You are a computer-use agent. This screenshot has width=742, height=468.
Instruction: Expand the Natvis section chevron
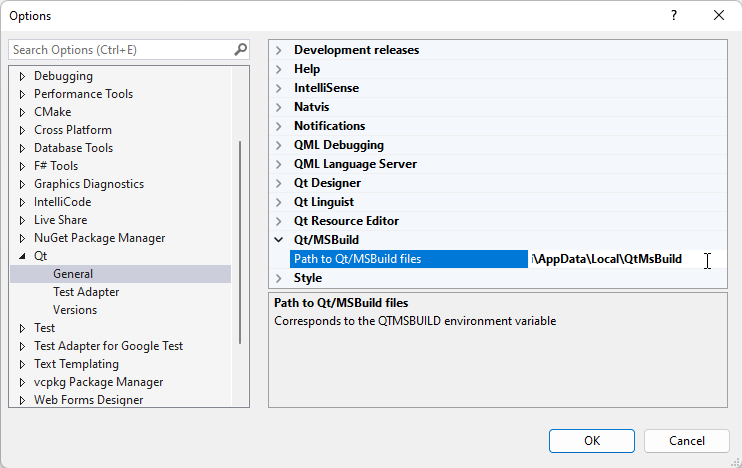click(x=279, y=107)
